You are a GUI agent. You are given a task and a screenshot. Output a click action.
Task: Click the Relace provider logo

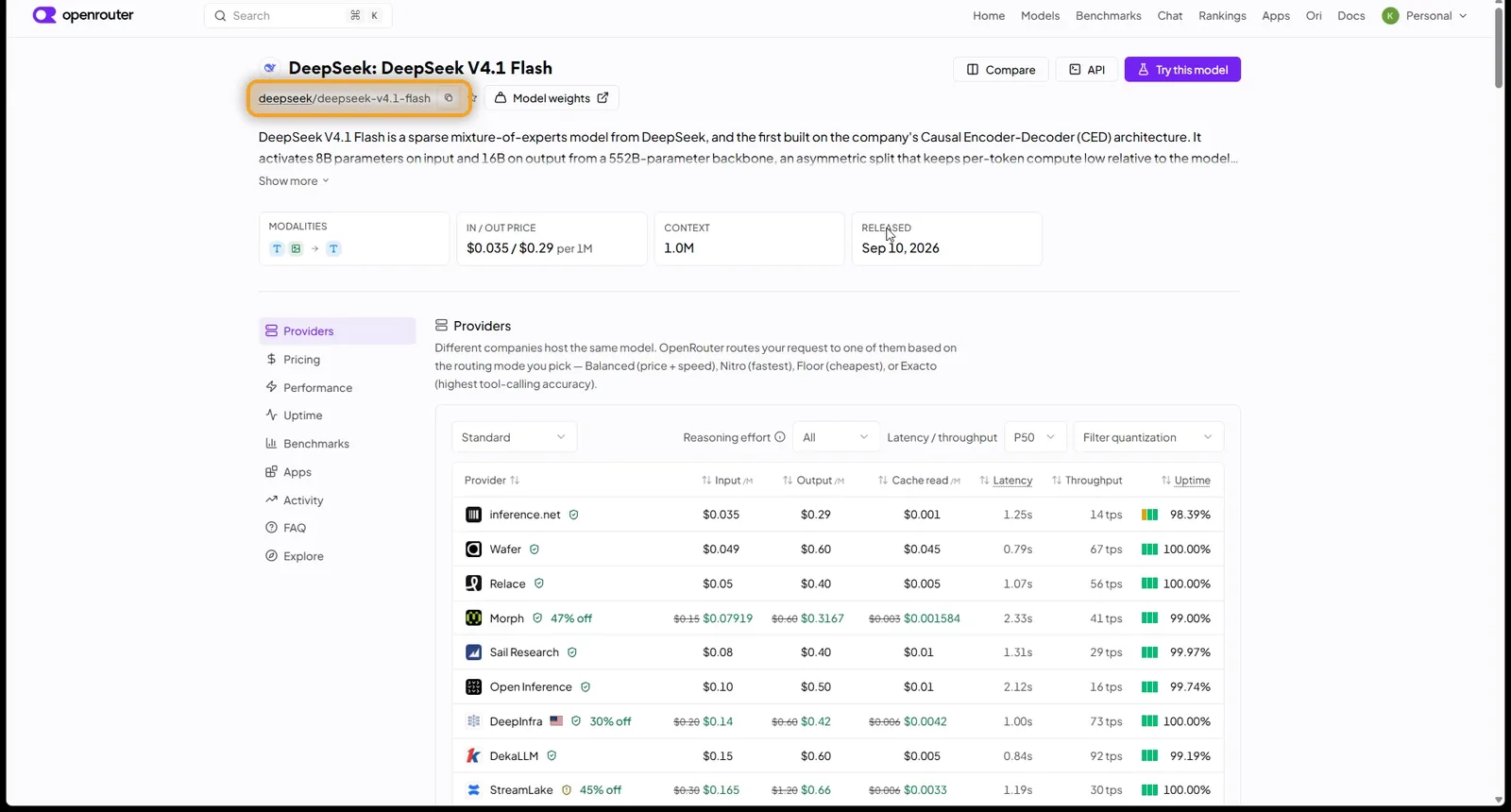coord(474,584)
